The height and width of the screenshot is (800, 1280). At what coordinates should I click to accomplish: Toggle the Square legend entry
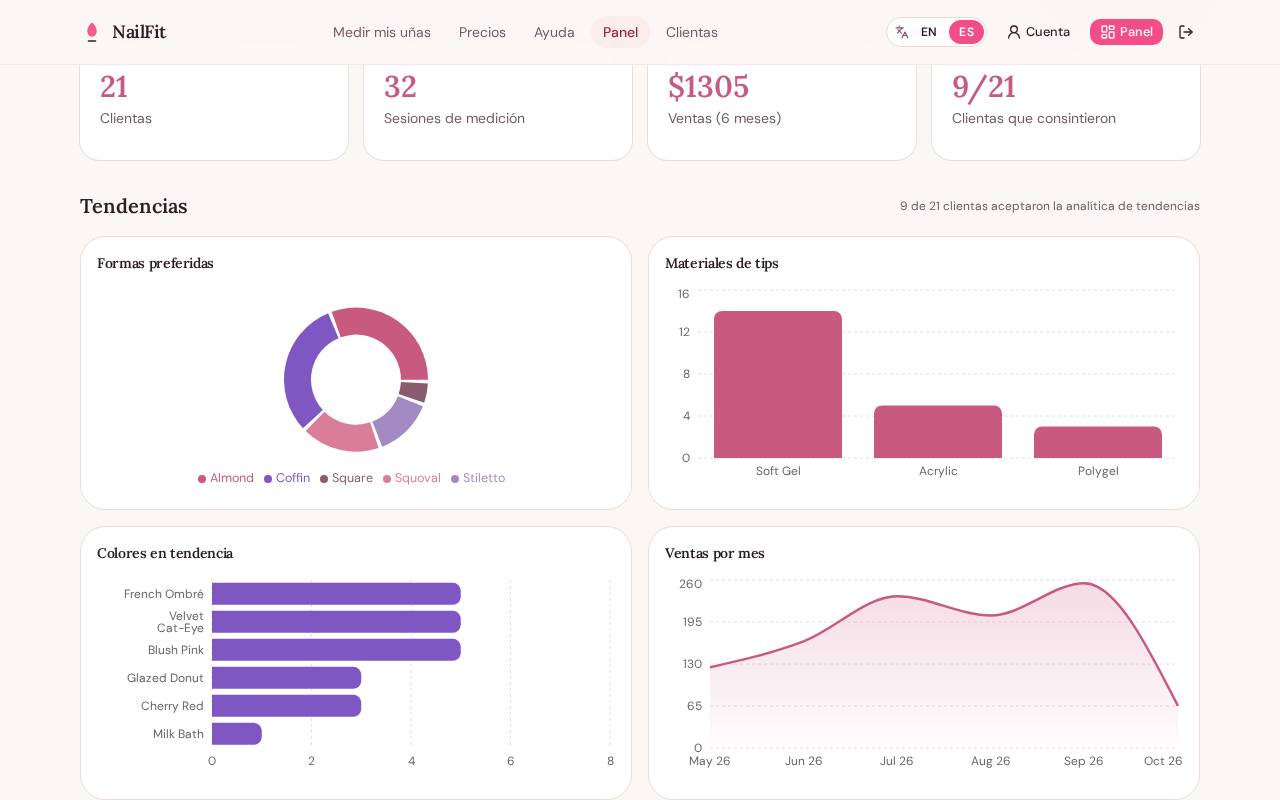coord(346,478)
